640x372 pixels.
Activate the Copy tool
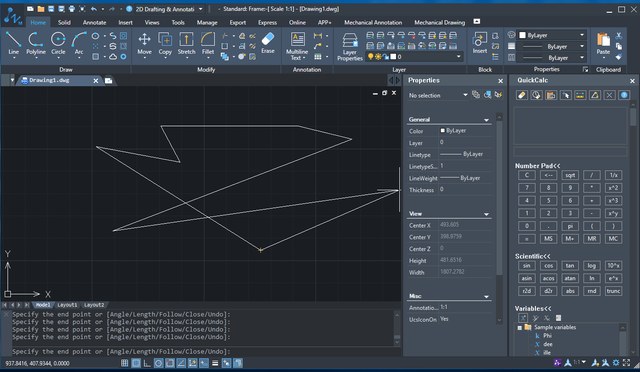pos(165,43)
